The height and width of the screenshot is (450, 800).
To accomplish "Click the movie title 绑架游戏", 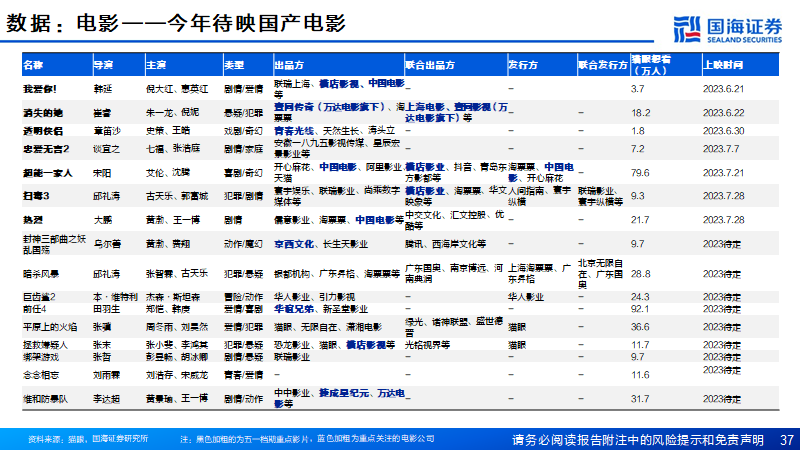I will (41, 357).
